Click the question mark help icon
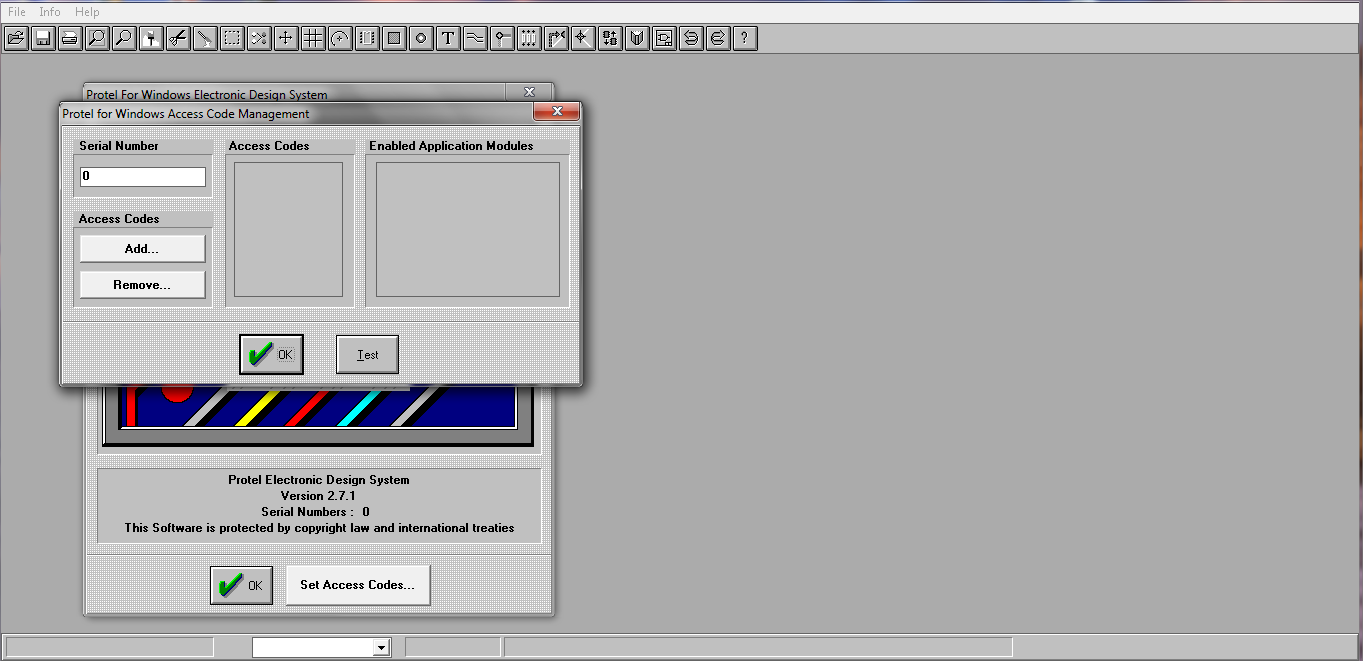The image size is (1363, 661). (744, 38)
